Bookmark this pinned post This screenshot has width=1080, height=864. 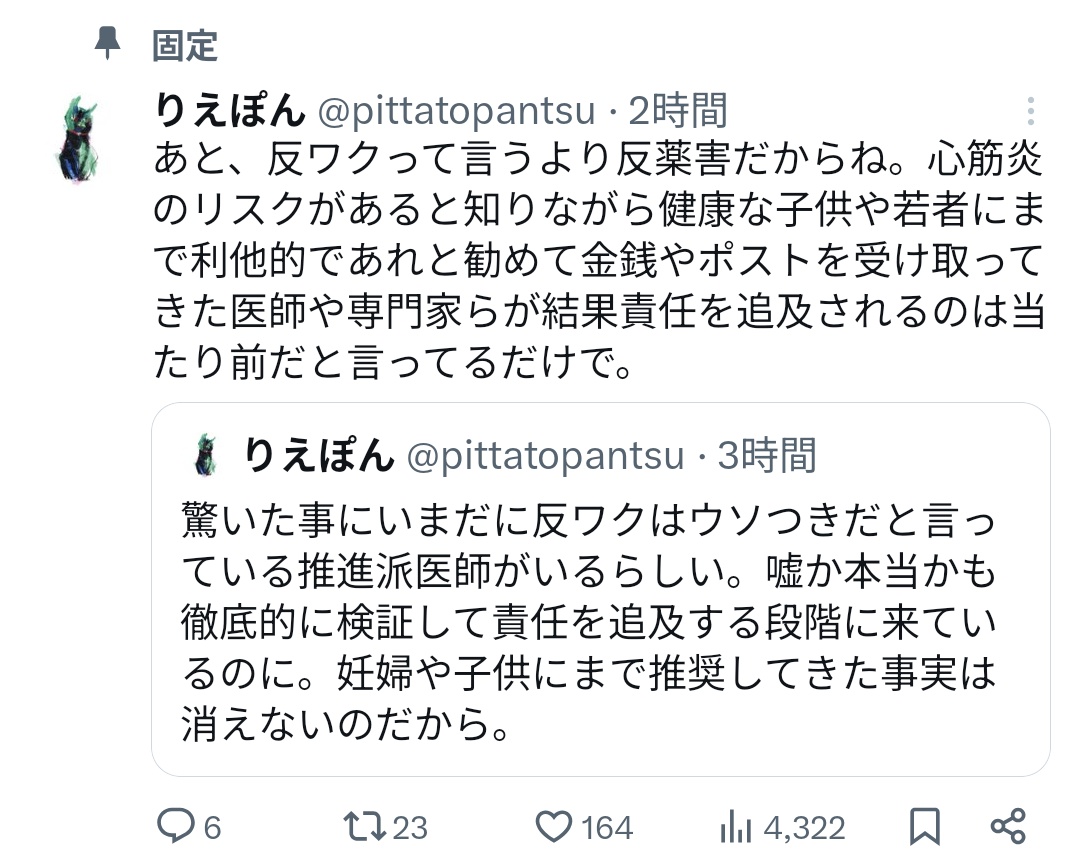pyautogui.click(x=925, y=827)
